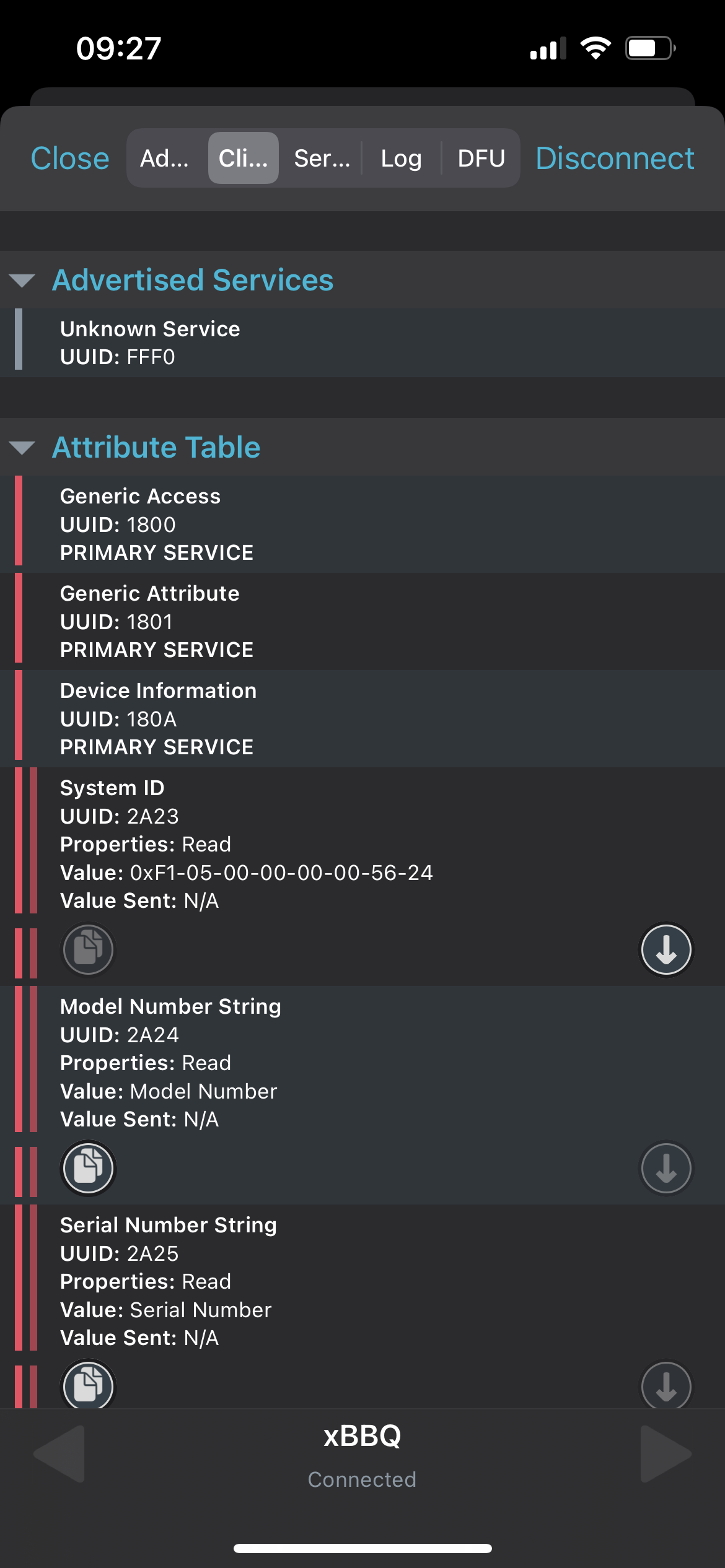This screenshot has width=725, height=1568.
Task: Copy the System ID value
Action: point(88,949)
